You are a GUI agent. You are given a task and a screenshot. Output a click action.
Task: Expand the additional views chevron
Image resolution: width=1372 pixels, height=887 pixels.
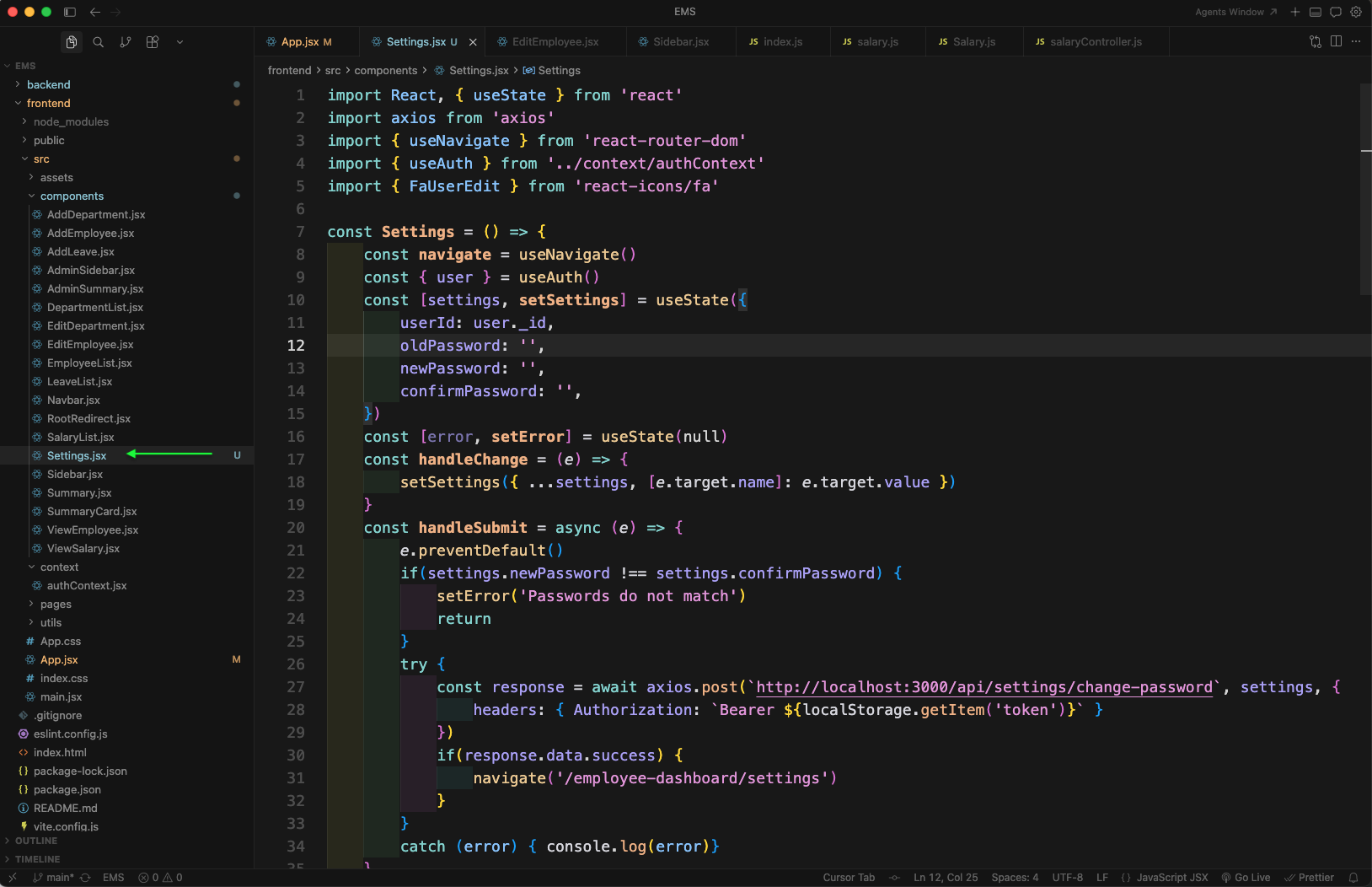[x=180, y=42]
